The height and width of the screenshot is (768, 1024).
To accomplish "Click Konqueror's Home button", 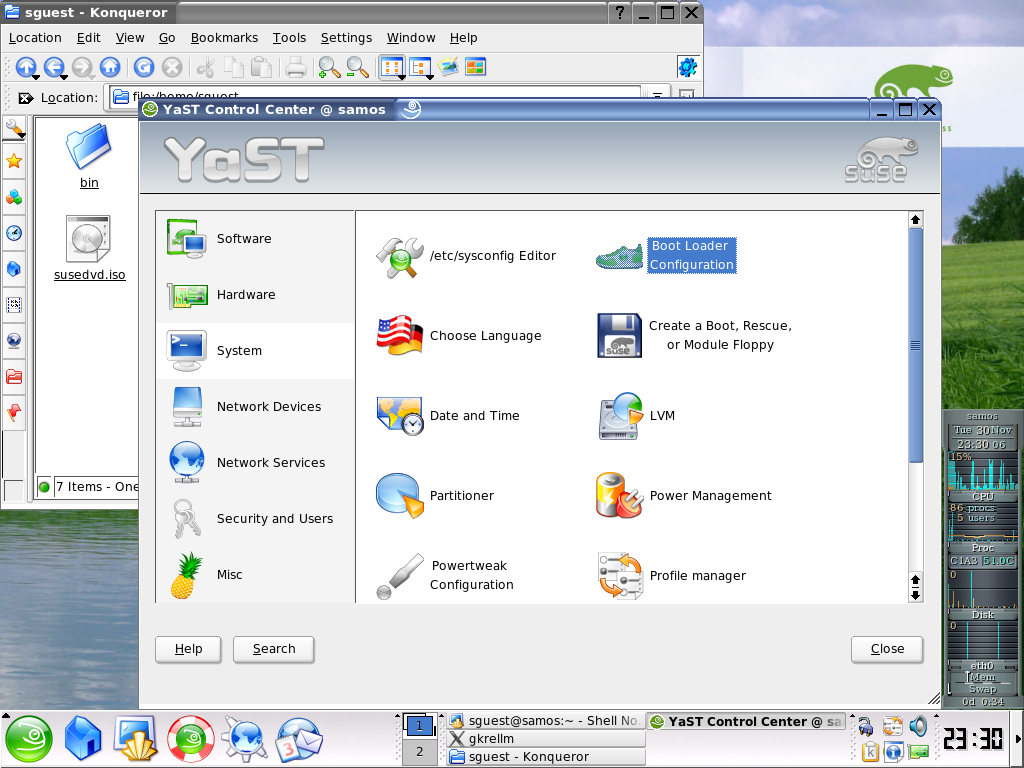I will [x=110, y=66].
